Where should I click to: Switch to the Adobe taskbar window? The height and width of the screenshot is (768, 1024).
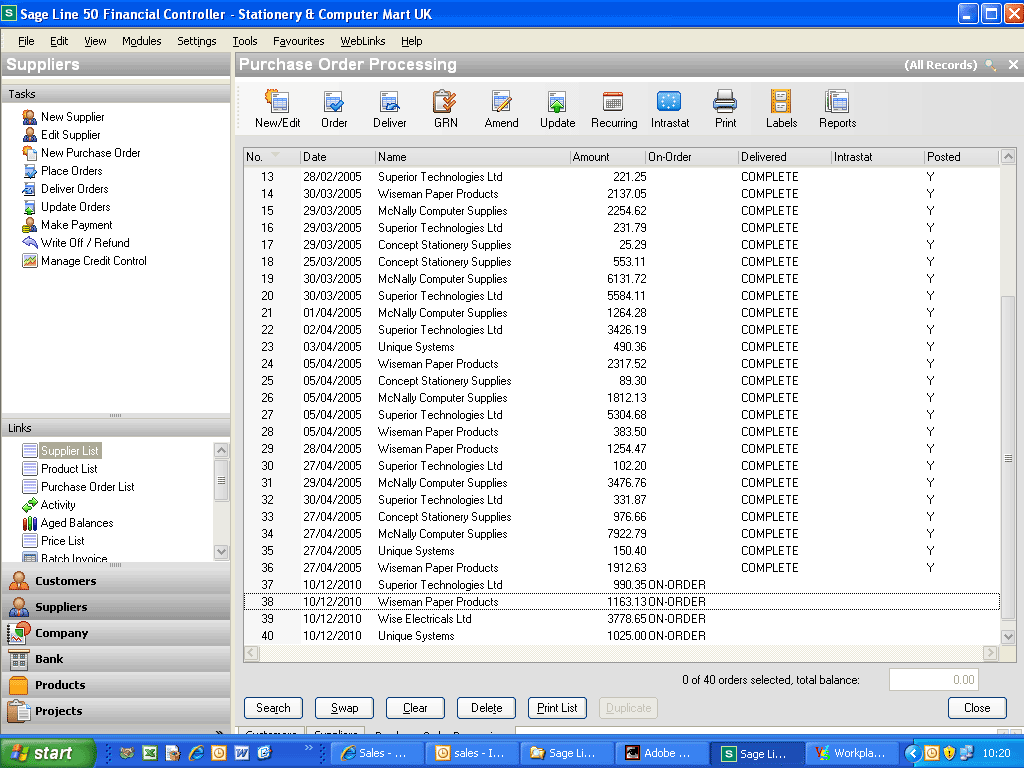[661, 753]
